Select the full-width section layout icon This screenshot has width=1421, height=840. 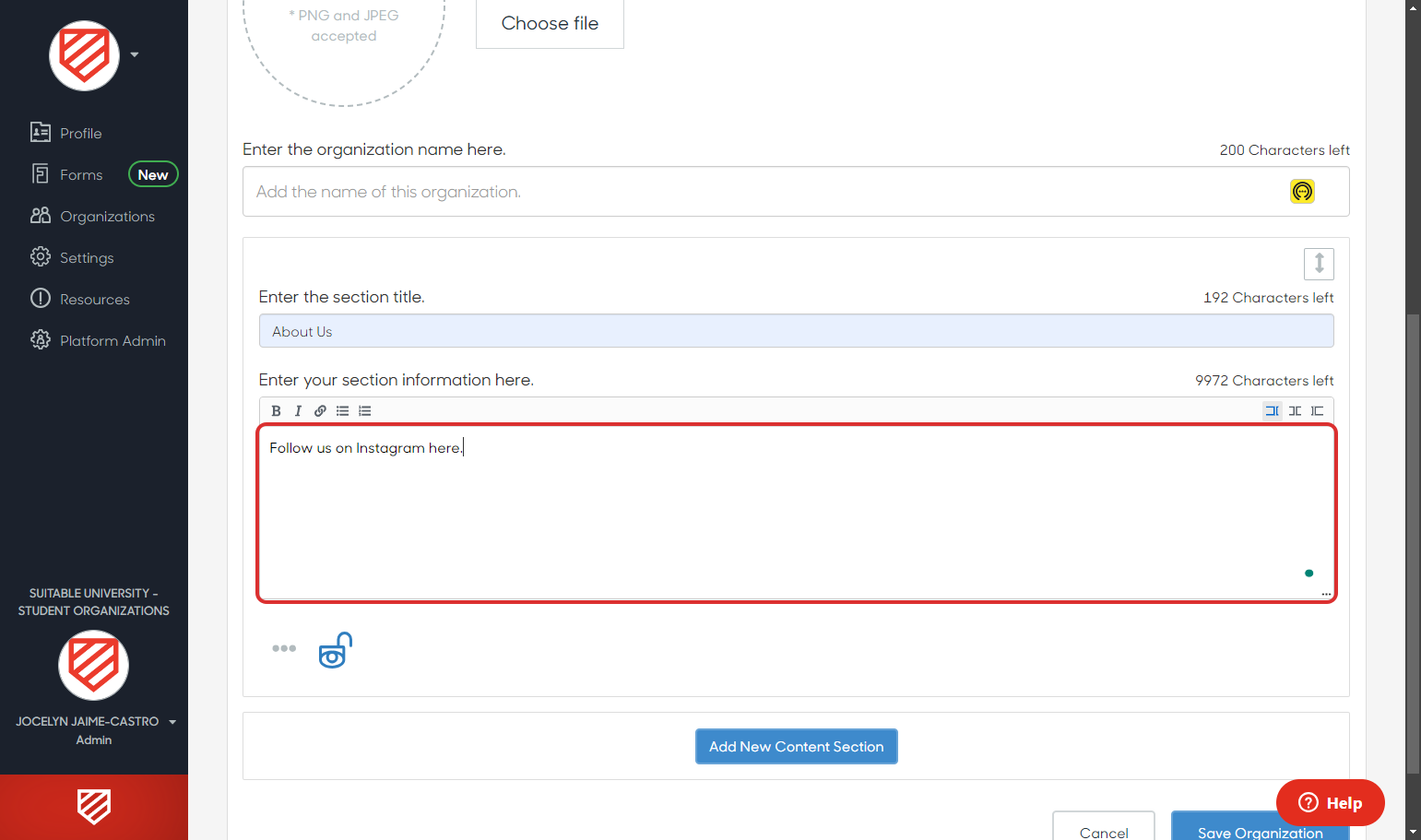pyautogui.click(x=1272, y=410)
